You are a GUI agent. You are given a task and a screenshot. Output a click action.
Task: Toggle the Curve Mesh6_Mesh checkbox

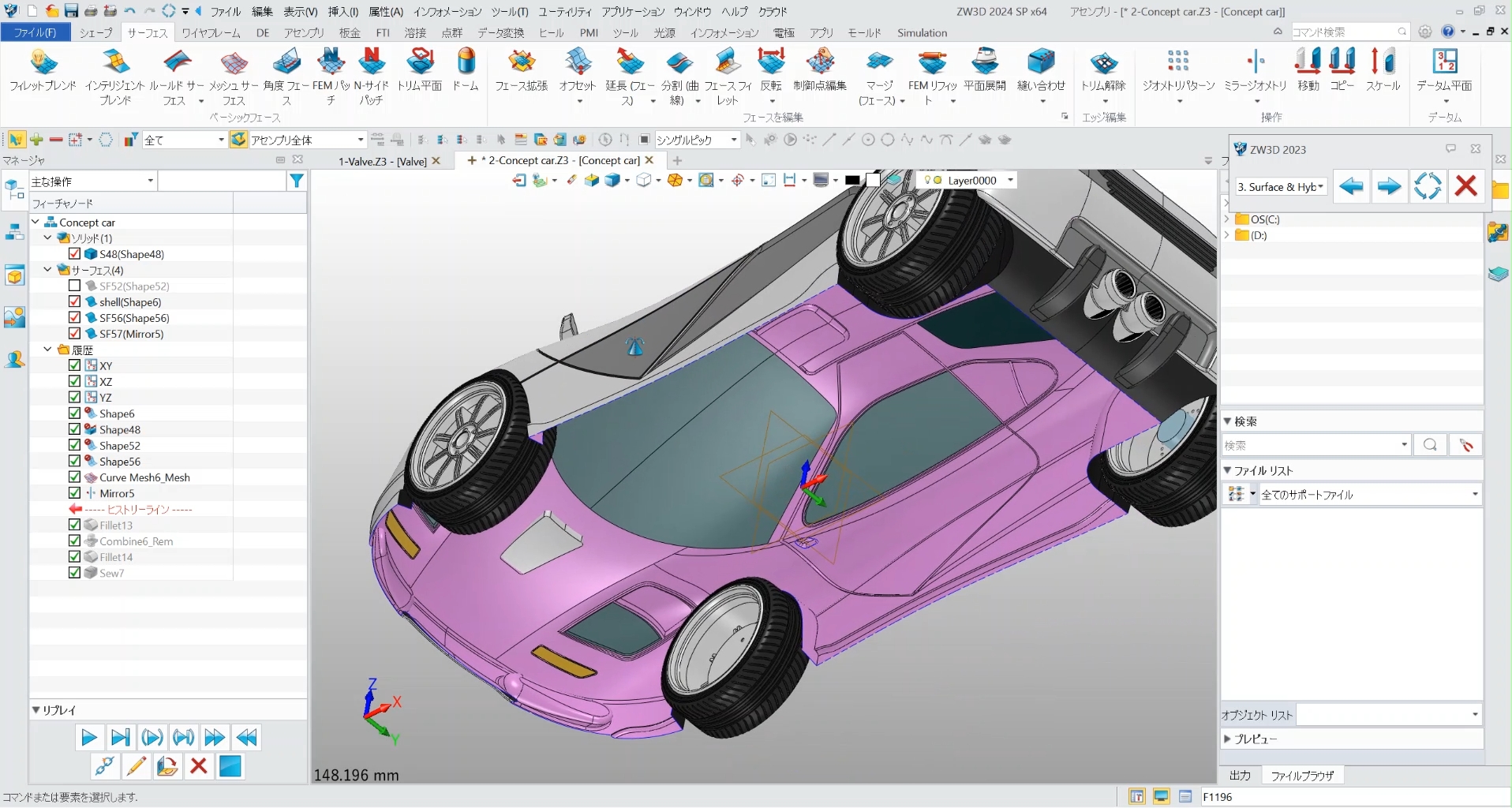pyautogui.click(x=74, y=477)
